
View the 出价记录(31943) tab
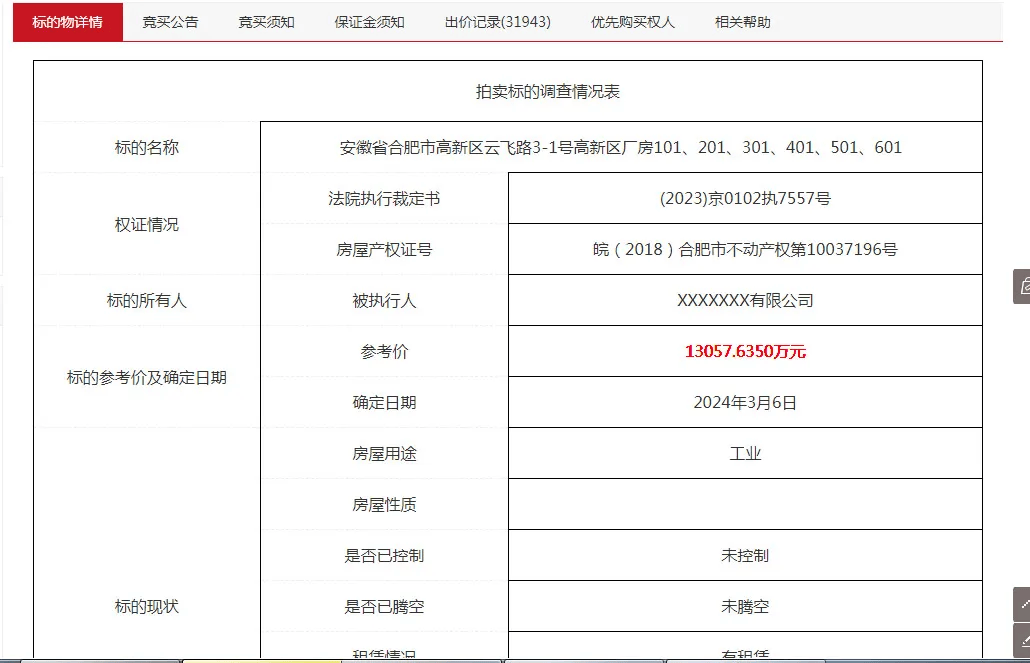click(x=497, y=22)
